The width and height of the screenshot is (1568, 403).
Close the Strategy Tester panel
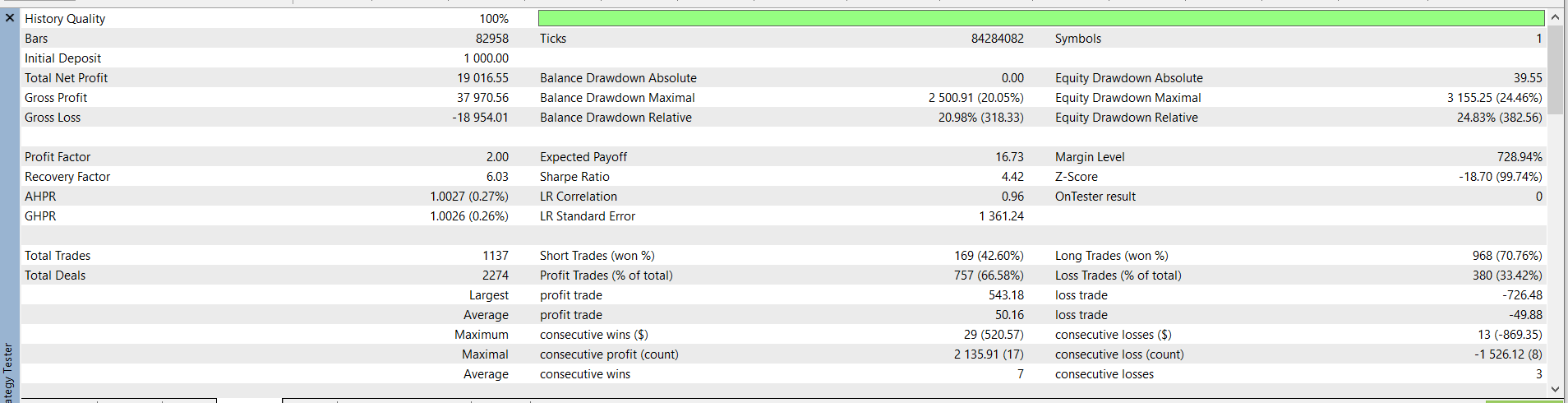click(10, 17)
